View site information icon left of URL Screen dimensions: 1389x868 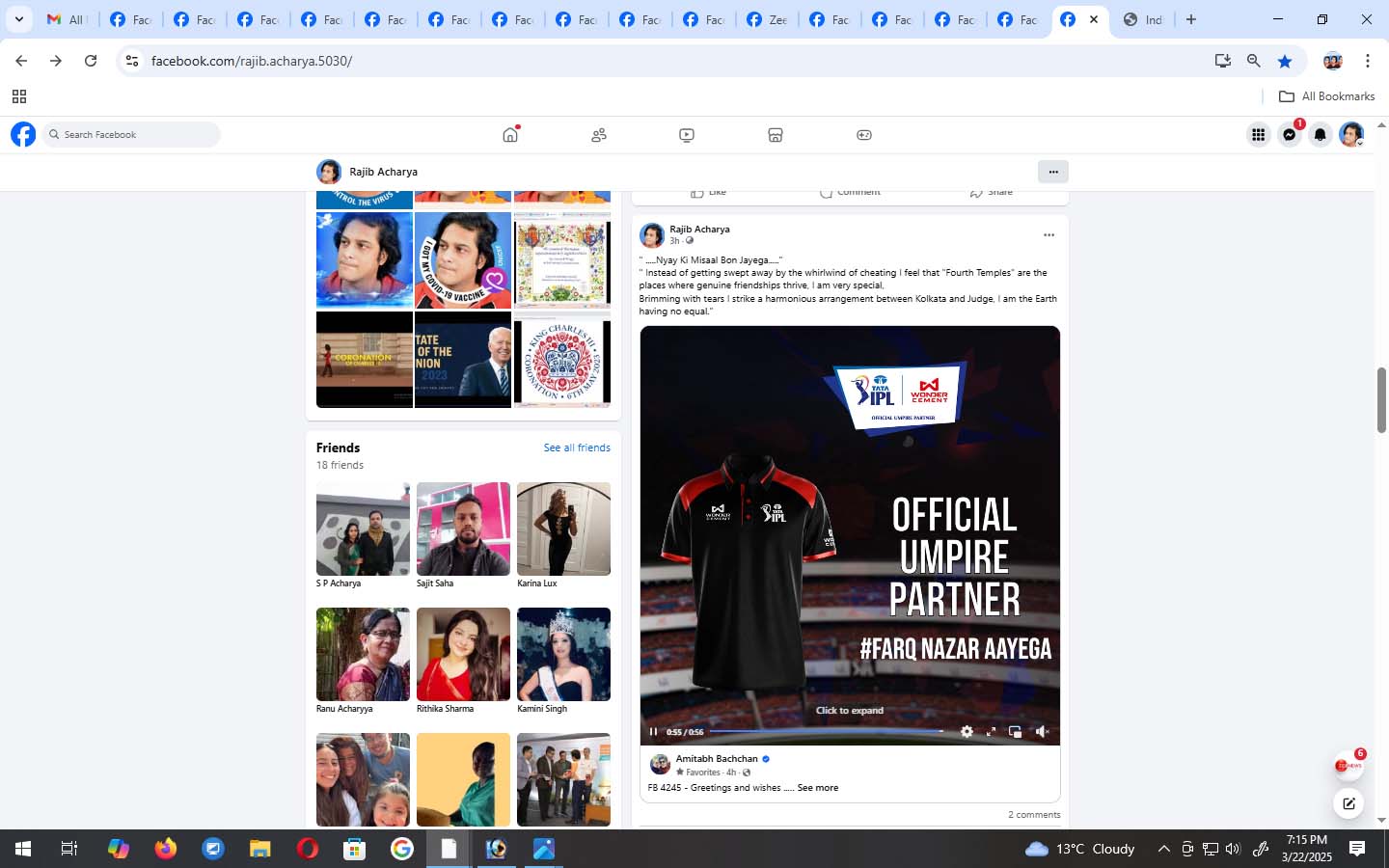pyautogui.click(x=132, y=61)
